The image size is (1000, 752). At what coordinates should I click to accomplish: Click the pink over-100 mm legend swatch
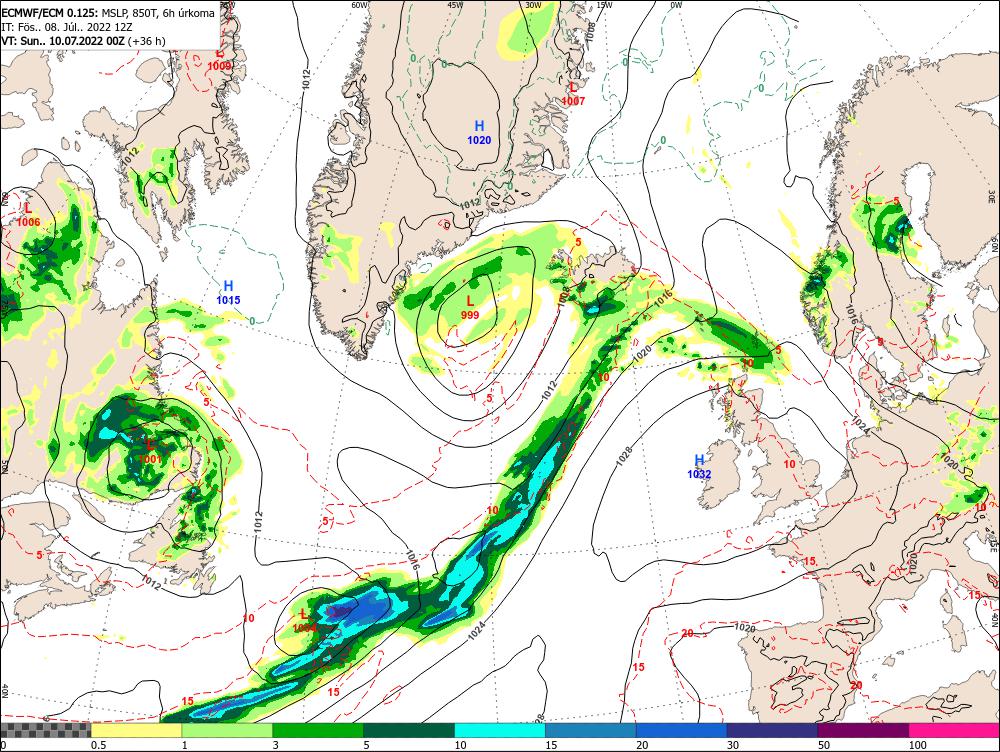coord(954,730)
